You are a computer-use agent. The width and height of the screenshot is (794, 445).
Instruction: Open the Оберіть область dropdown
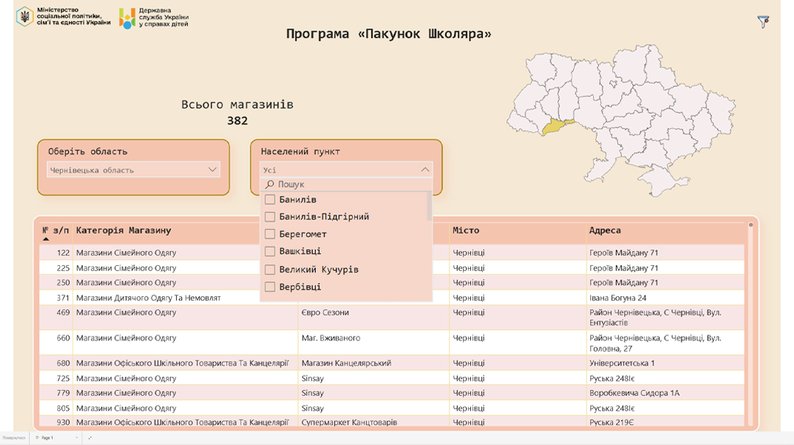(134, 170)
